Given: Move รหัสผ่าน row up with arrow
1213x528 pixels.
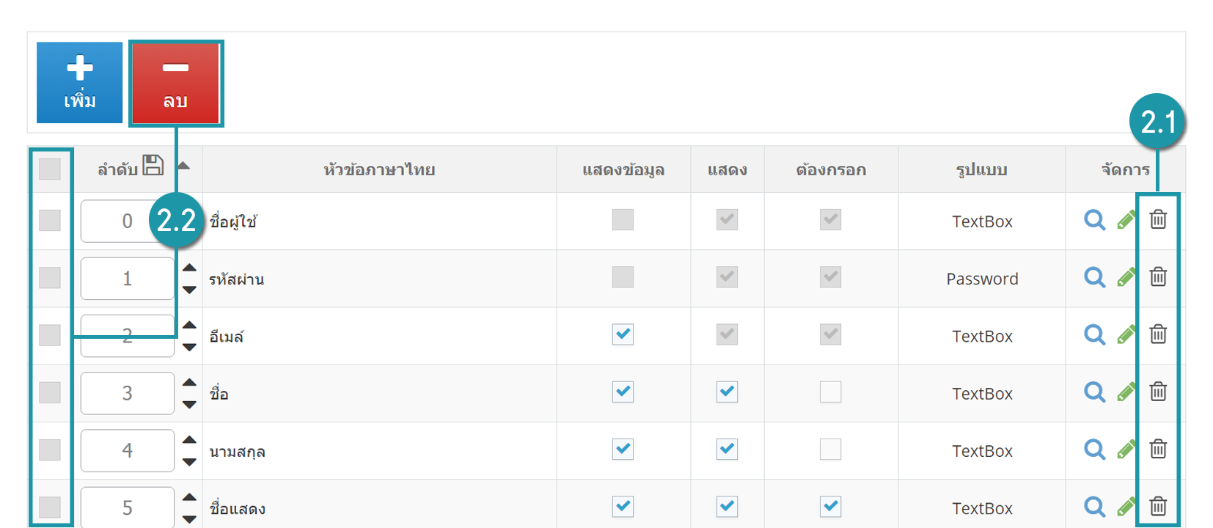Looking at the screenshot, I should (x=189, y=268).
